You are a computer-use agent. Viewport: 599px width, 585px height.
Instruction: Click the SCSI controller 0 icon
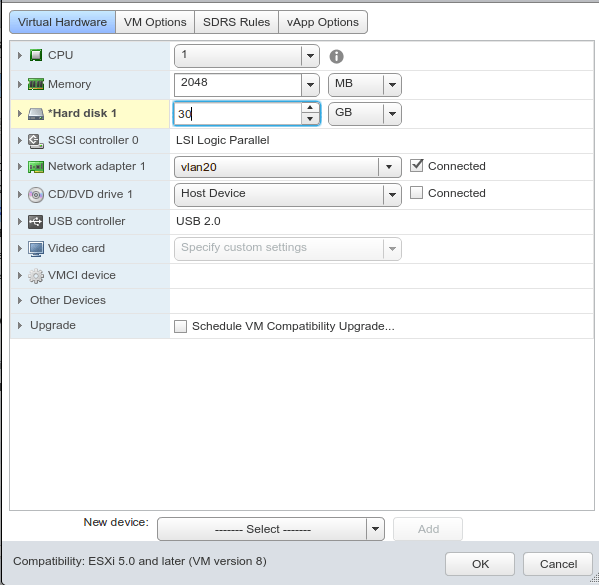pyautogui.click(x=36, y=141)
